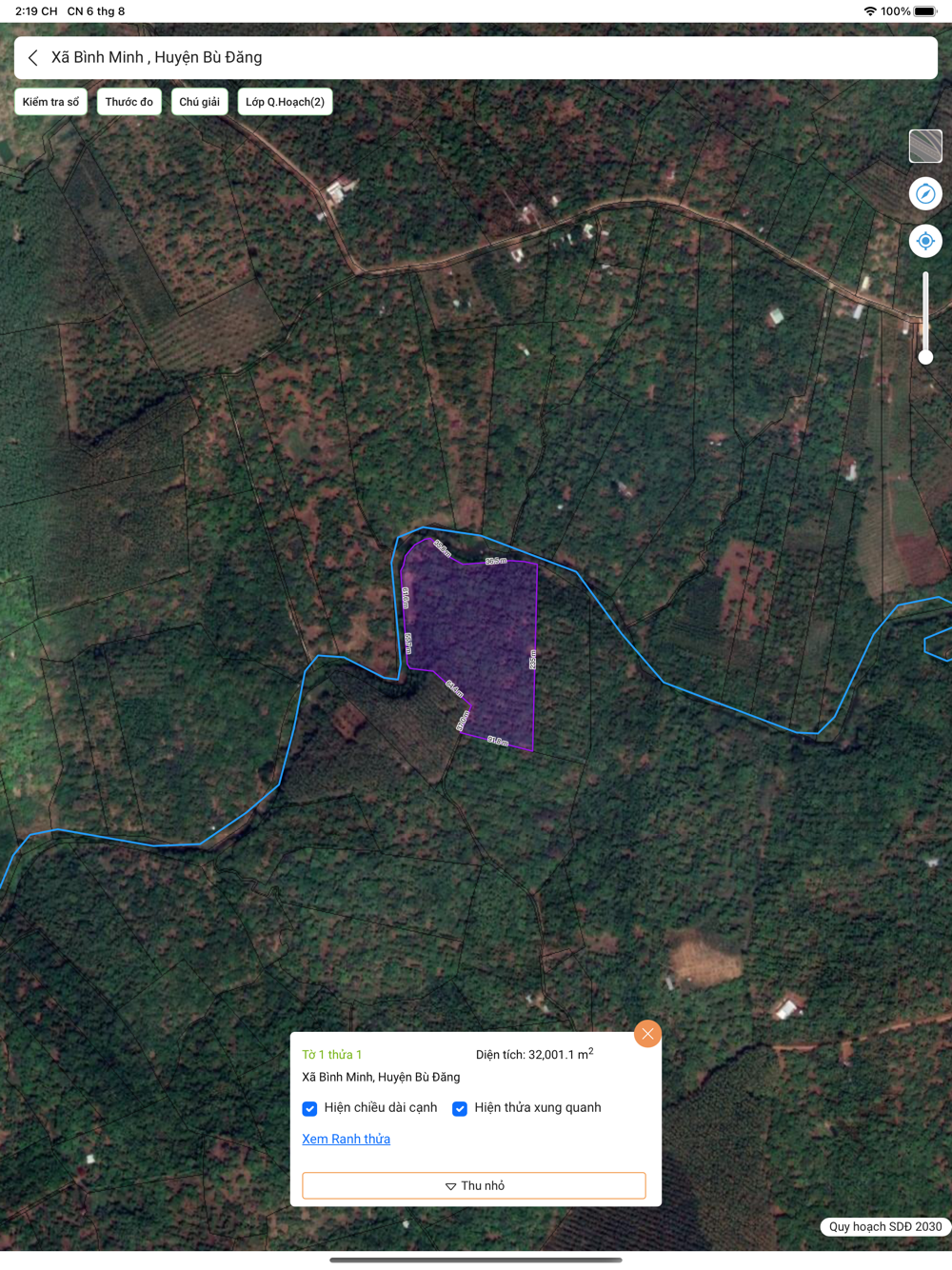Screen dimensions: 952x1270
Task: Tap the locate-me GPS target icon
Action: point(925,241)
